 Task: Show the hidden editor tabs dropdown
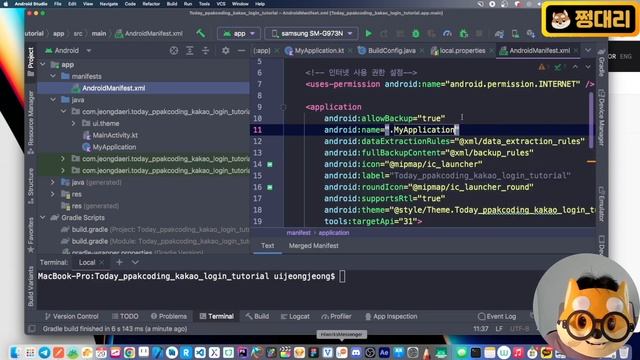[588, 51]
